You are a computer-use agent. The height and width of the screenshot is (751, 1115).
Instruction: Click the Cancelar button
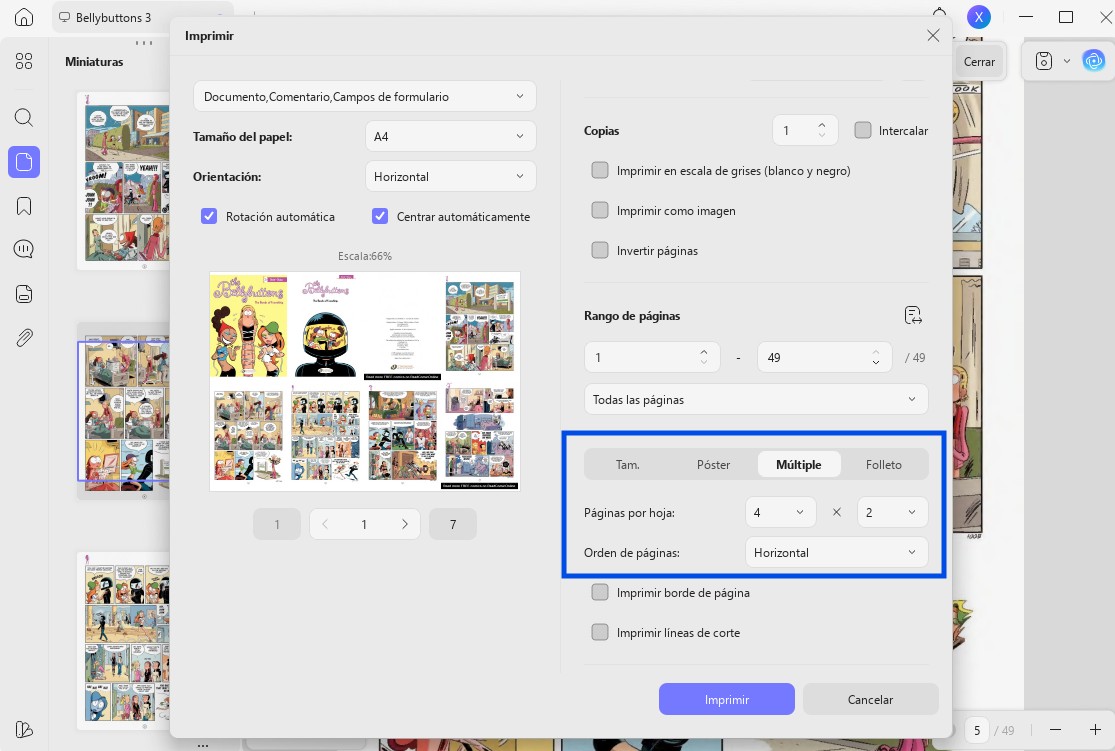[x=870, y=699]
